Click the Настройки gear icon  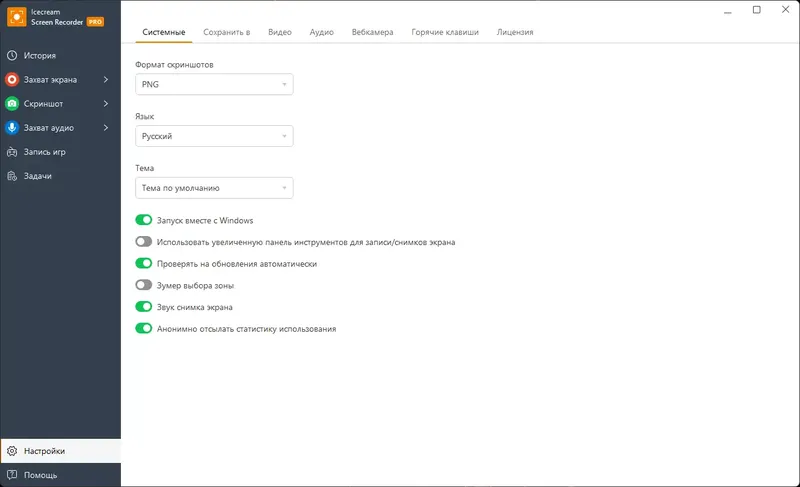pyautogui.click(x=12, y=451)
